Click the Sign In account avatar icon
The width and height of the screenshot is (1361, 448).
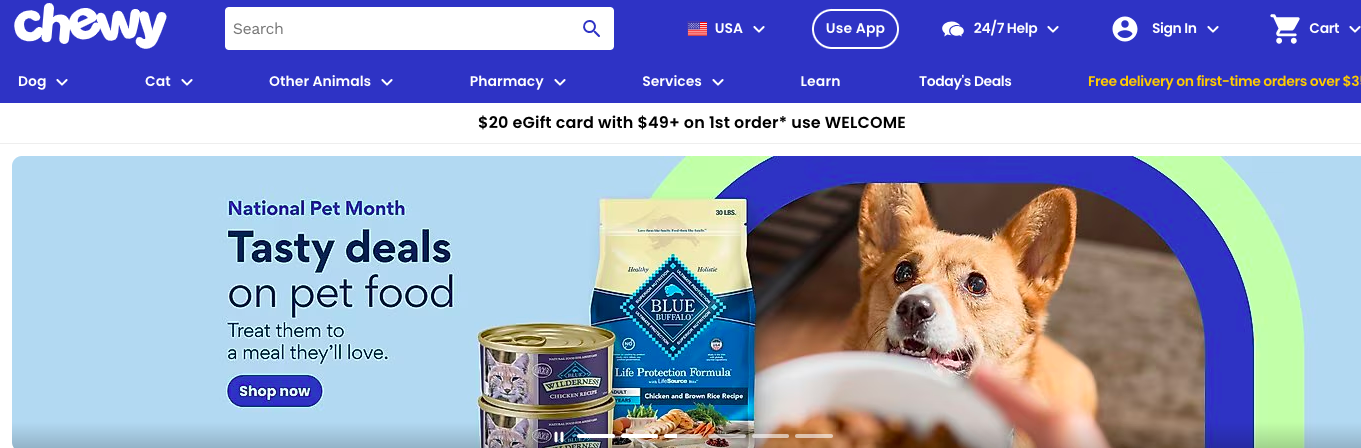1125,29
